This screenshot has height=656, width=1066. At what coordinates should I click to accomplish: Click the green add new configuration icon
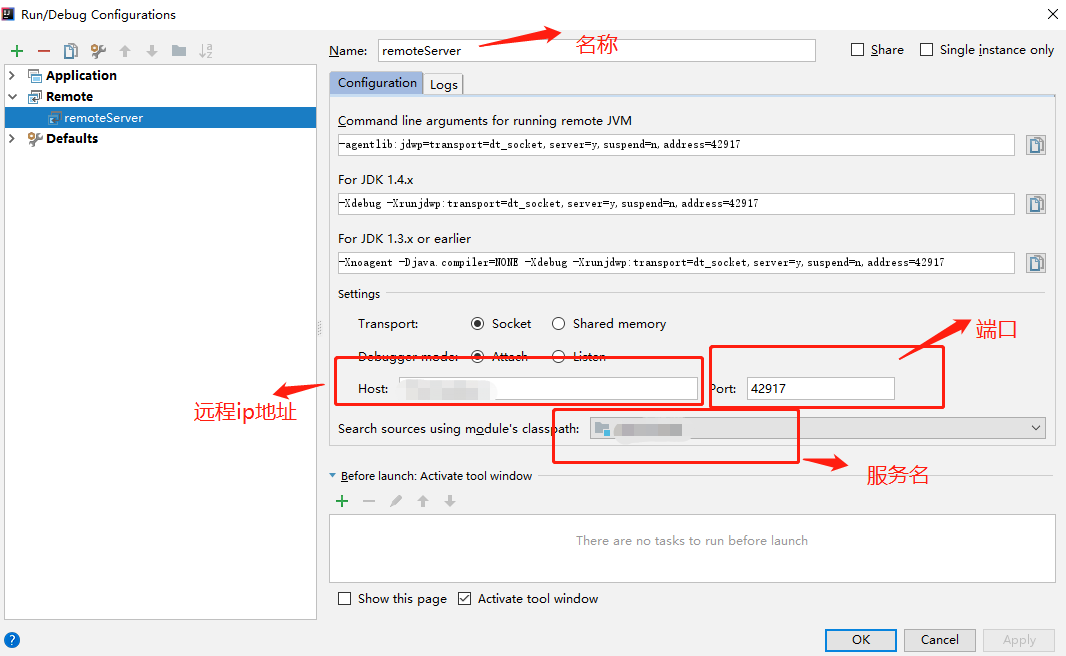click(x=17, y=51)
